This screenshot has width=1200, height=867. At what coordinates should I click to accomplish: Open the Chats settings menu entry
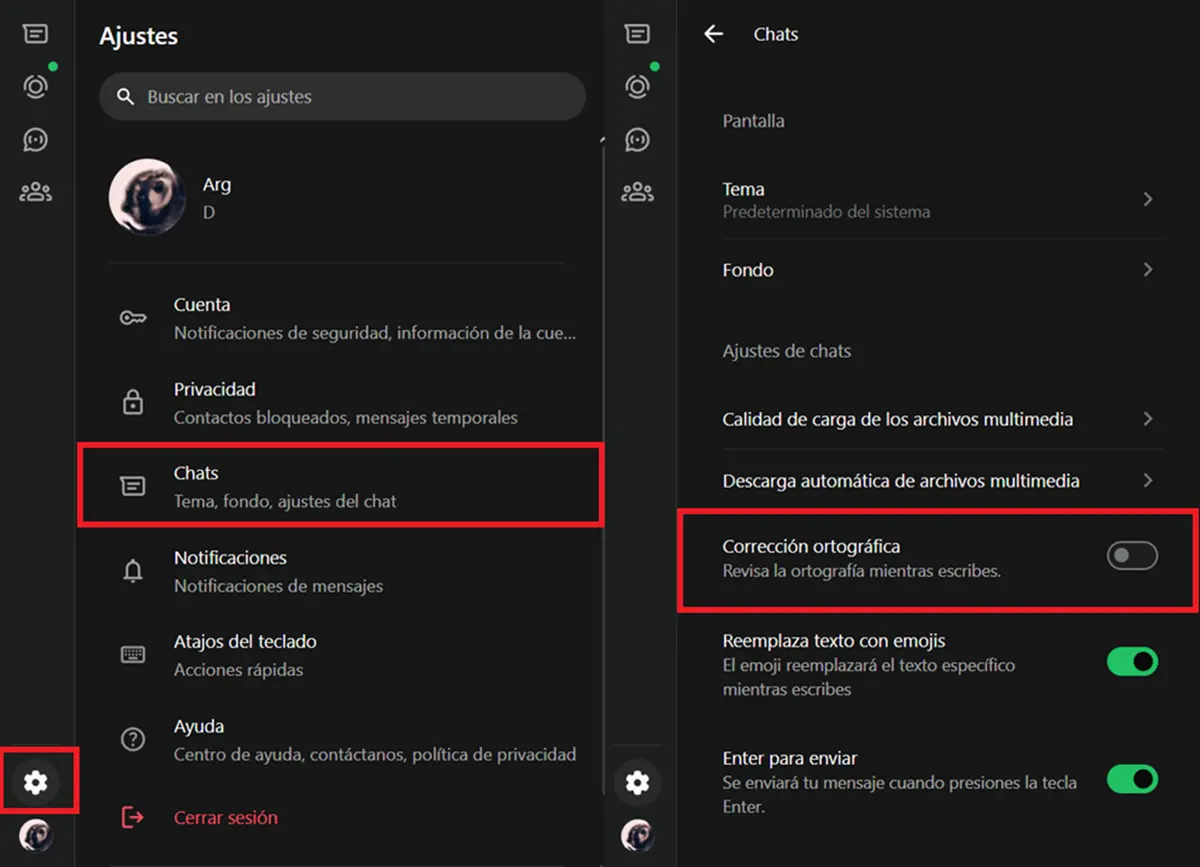(340, 486)
